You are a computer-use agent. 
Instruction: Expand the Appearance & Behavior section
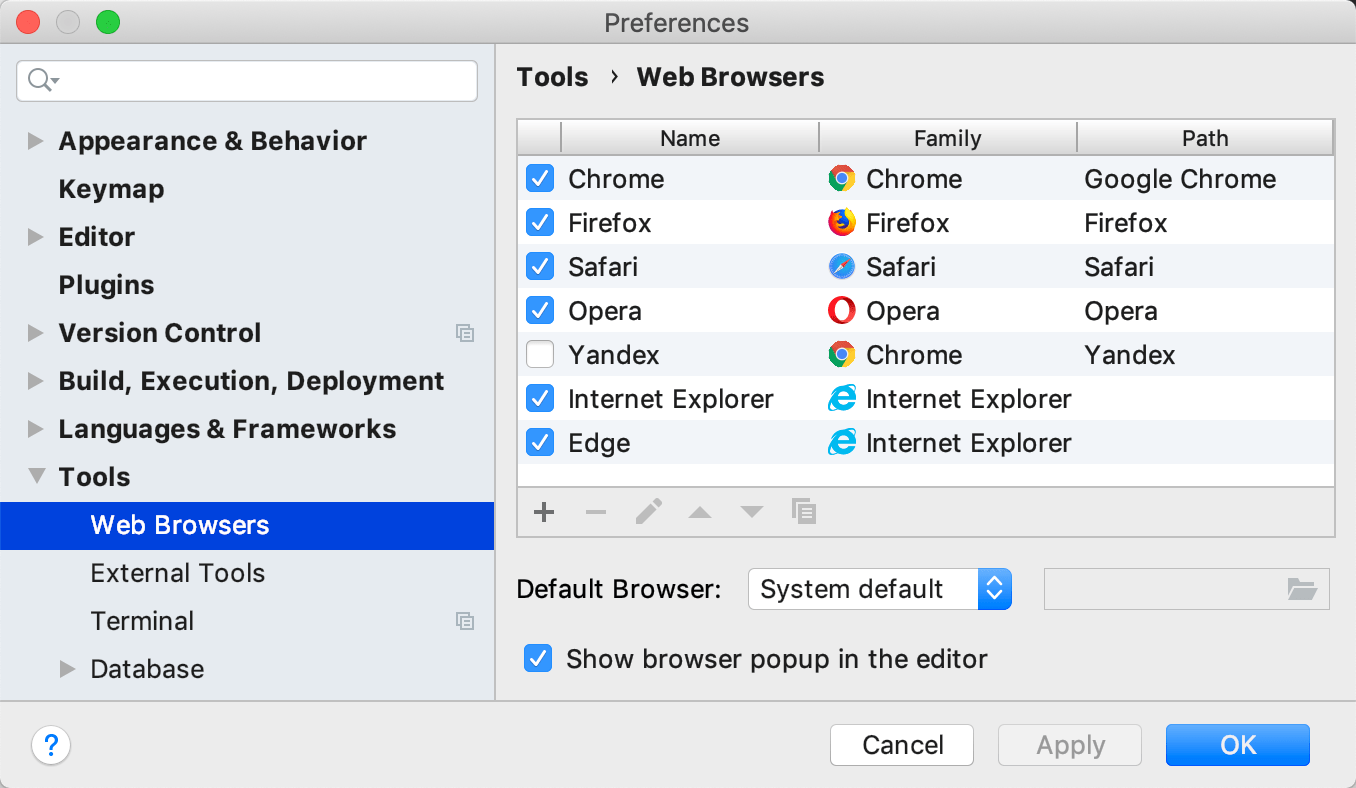point(36,141)
